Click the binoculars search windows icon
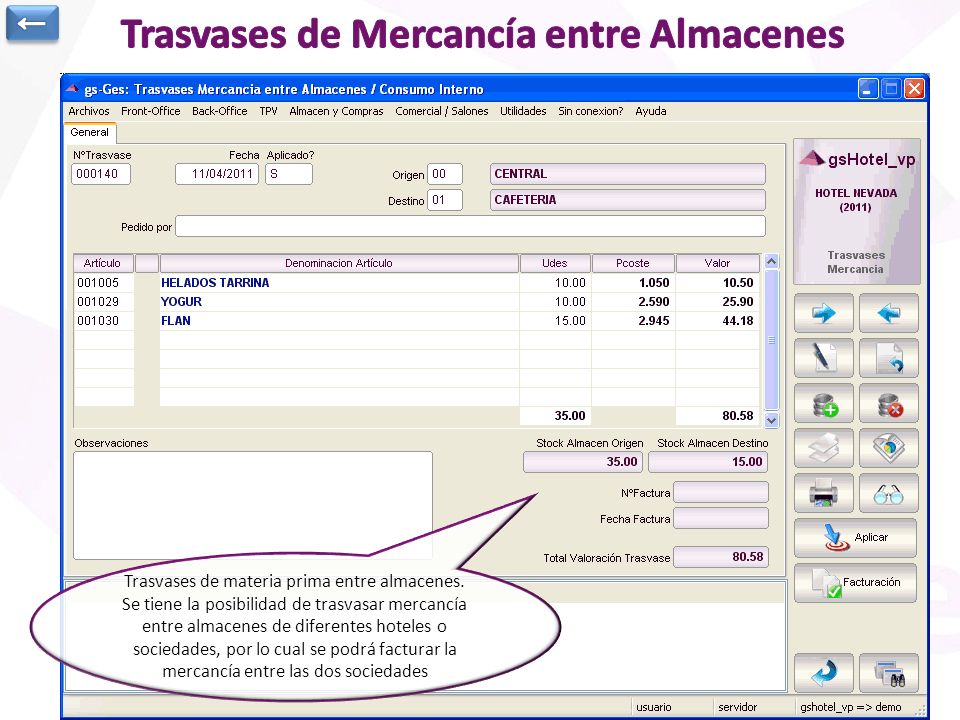960x720 pixels. click(888, 673)
